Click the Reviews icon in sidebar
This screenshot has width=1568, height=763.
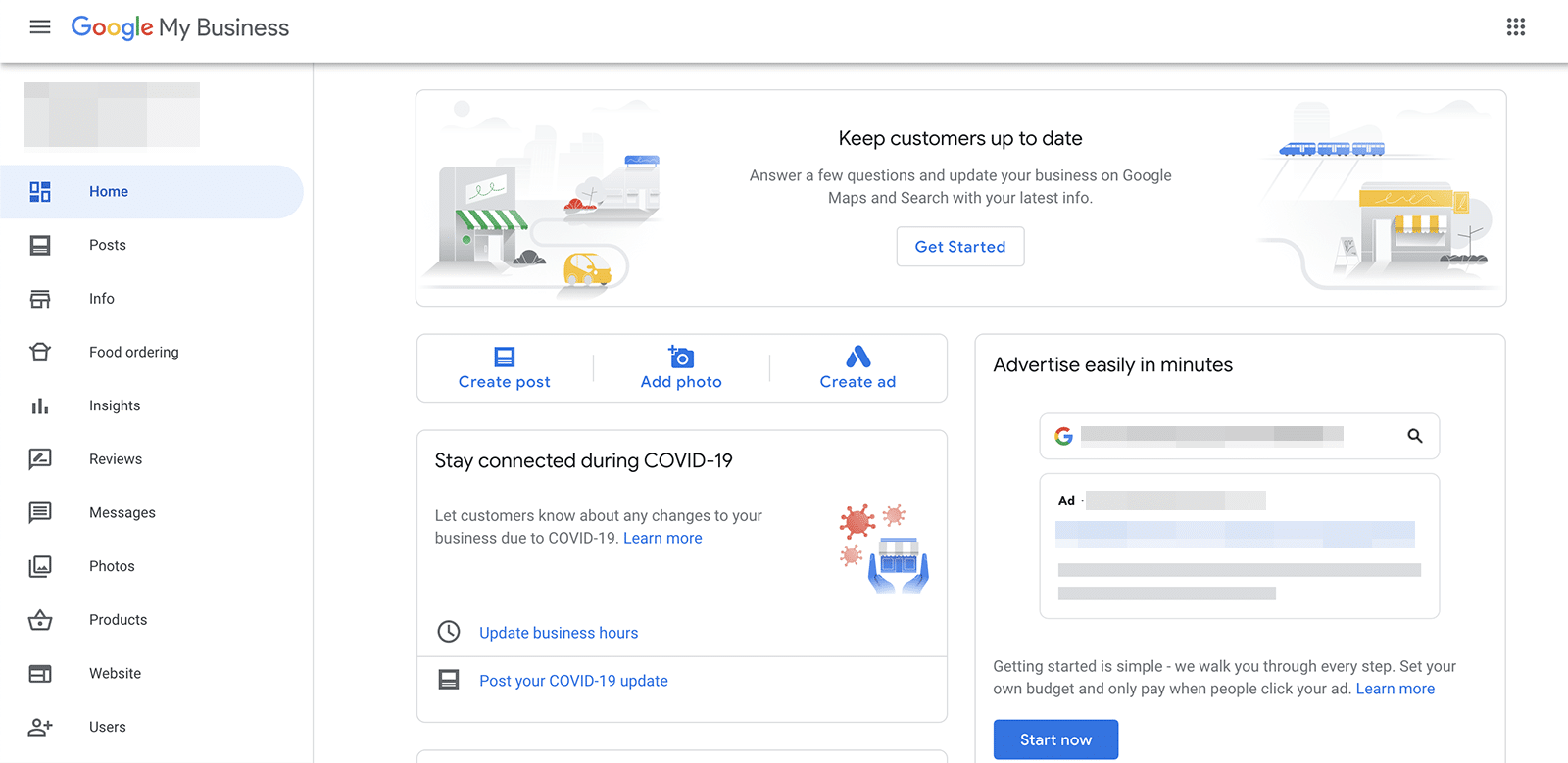tap(40, 459)
